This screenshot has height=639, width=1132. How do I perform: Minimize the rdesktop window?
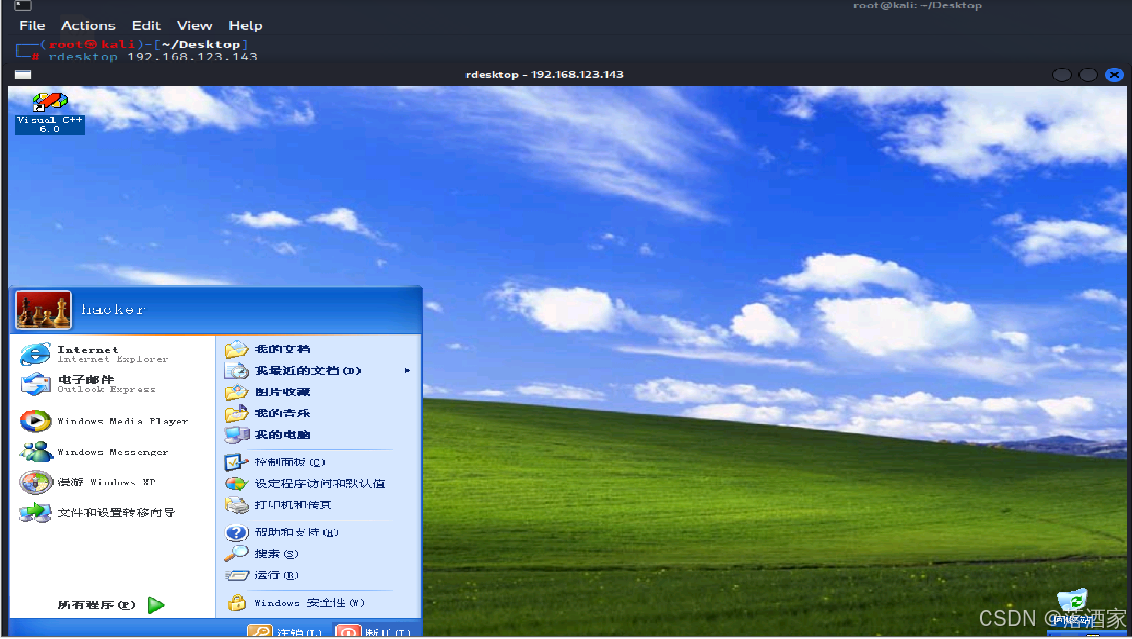[x=1061, y=74]
